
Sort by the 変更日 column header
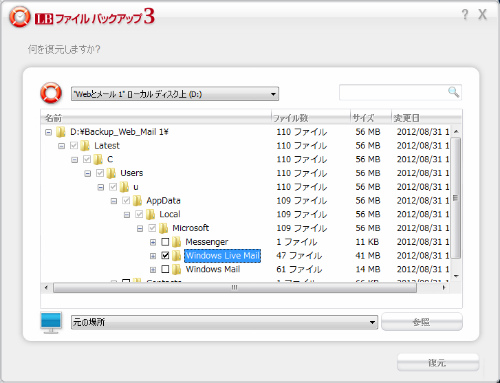(426, 118)
